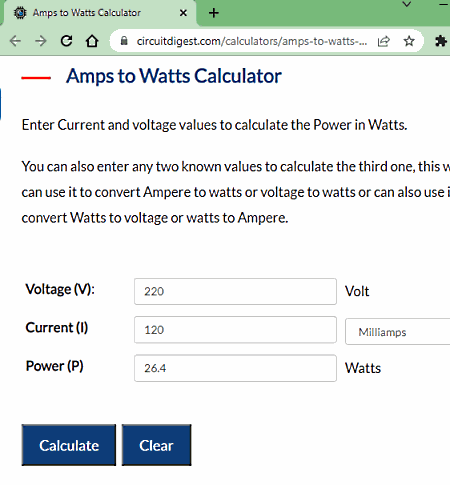Viewport: 450px width, 485px height.
Task: Open a new tab with the plus button
Action: point(214,13)
